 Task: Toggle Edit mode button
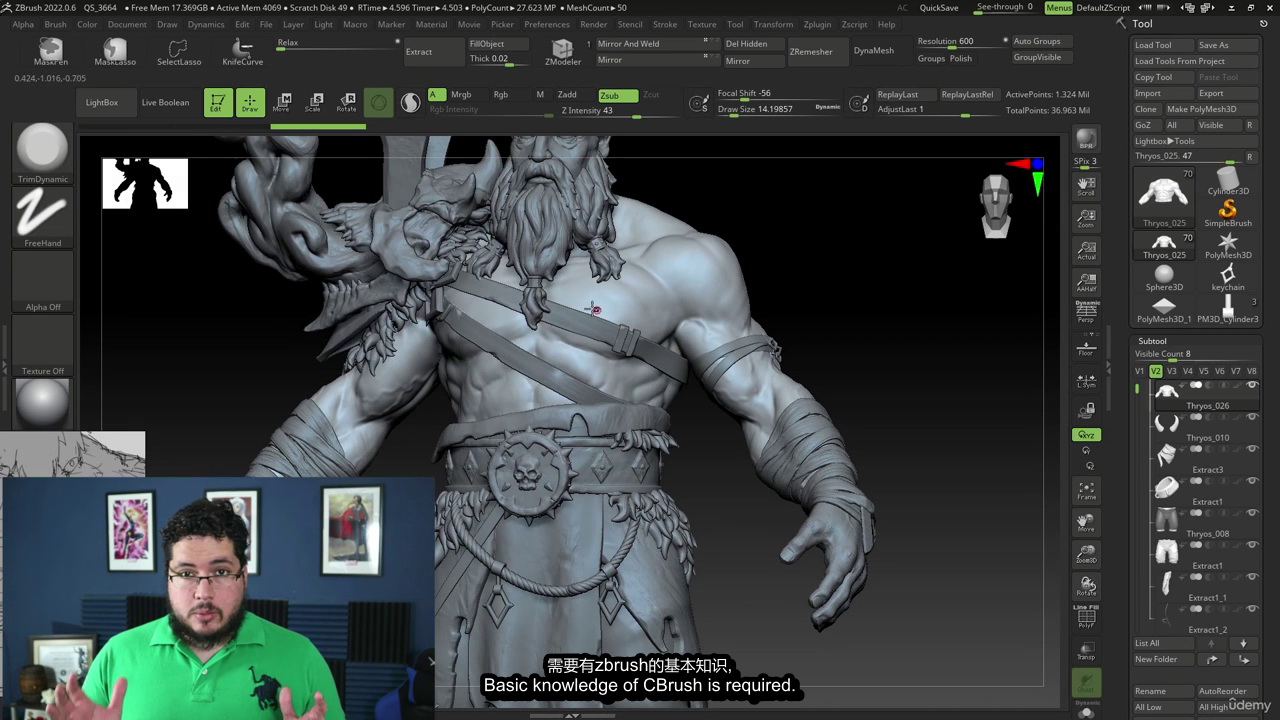pos(217,102)
